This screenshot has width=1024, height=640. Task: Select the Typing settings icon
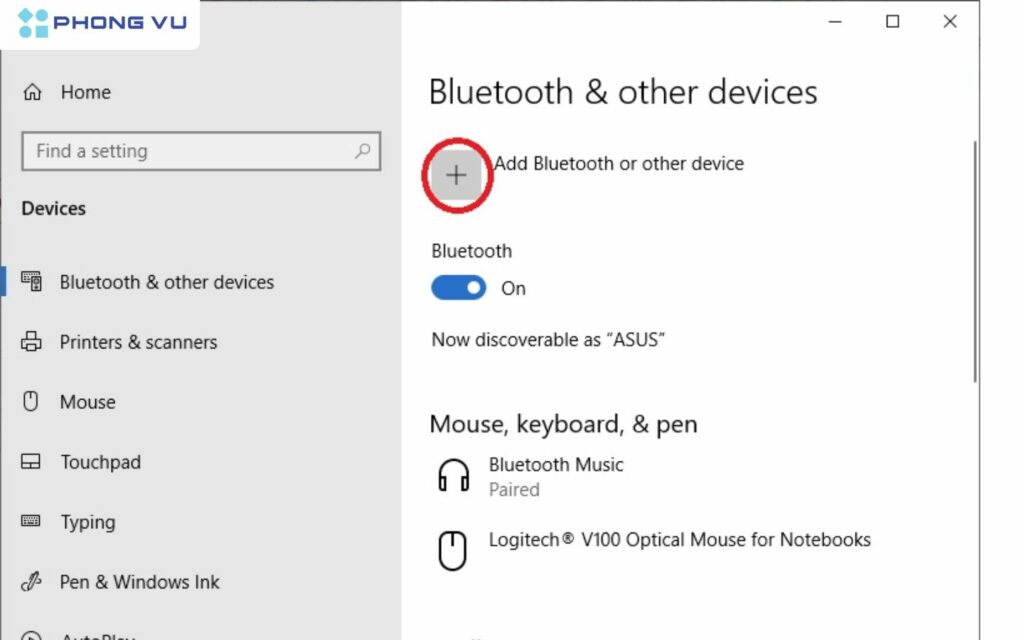tap(33, 522)
